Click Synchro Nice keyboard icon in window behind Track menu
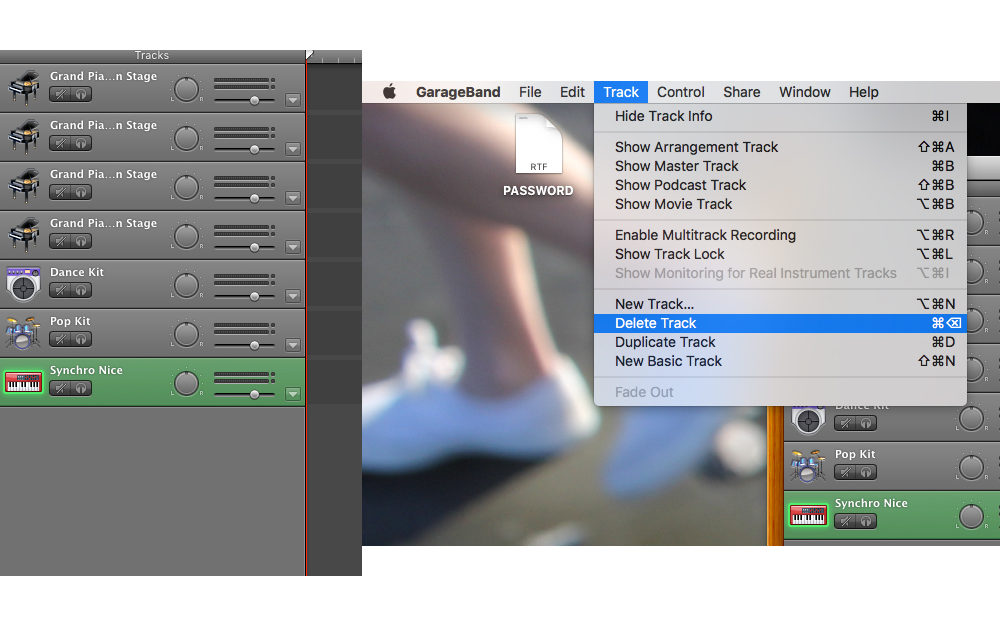 (x=808, y=515)
